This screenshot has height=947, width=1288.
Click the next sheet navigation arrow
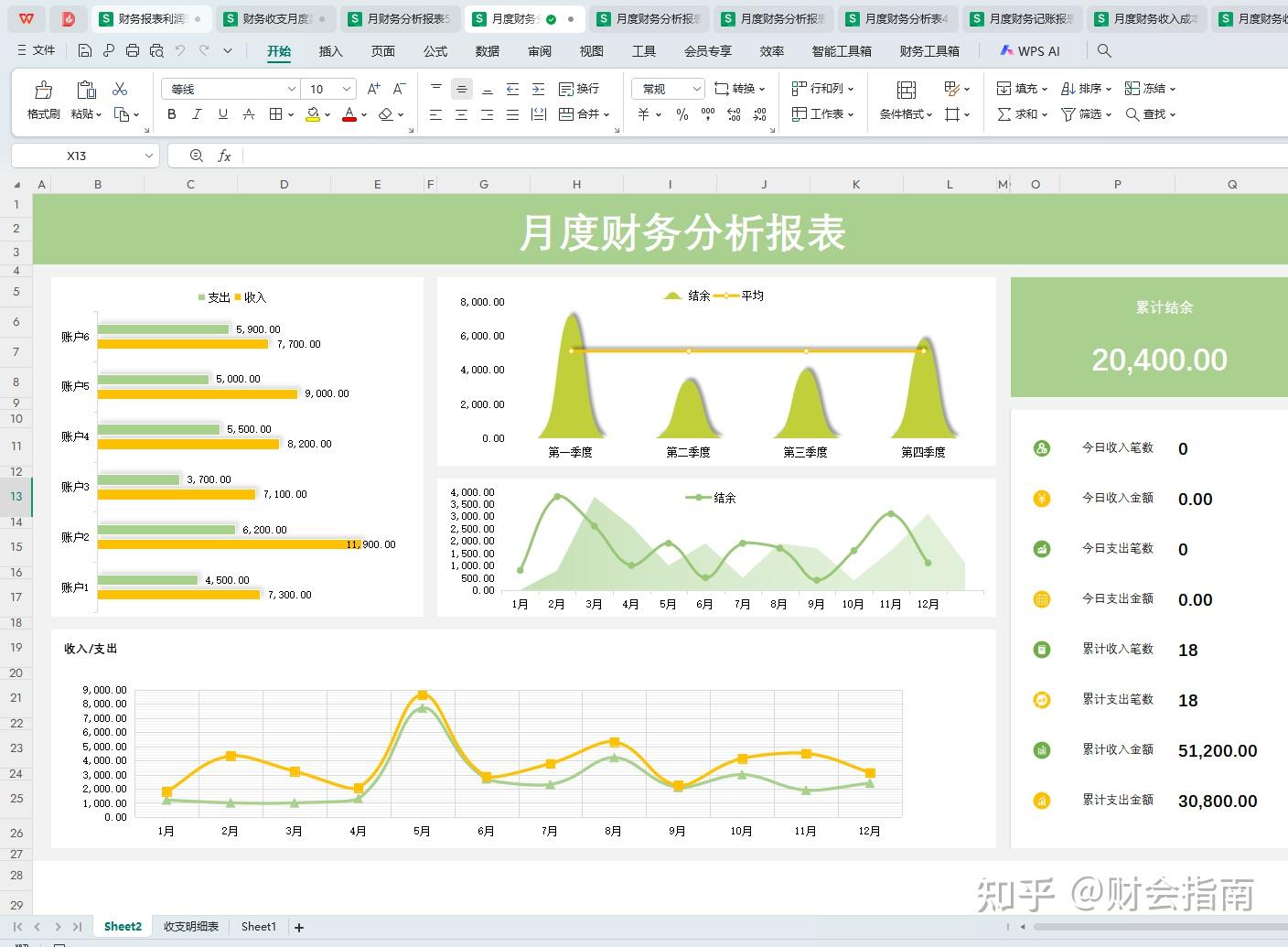point(58,927)
